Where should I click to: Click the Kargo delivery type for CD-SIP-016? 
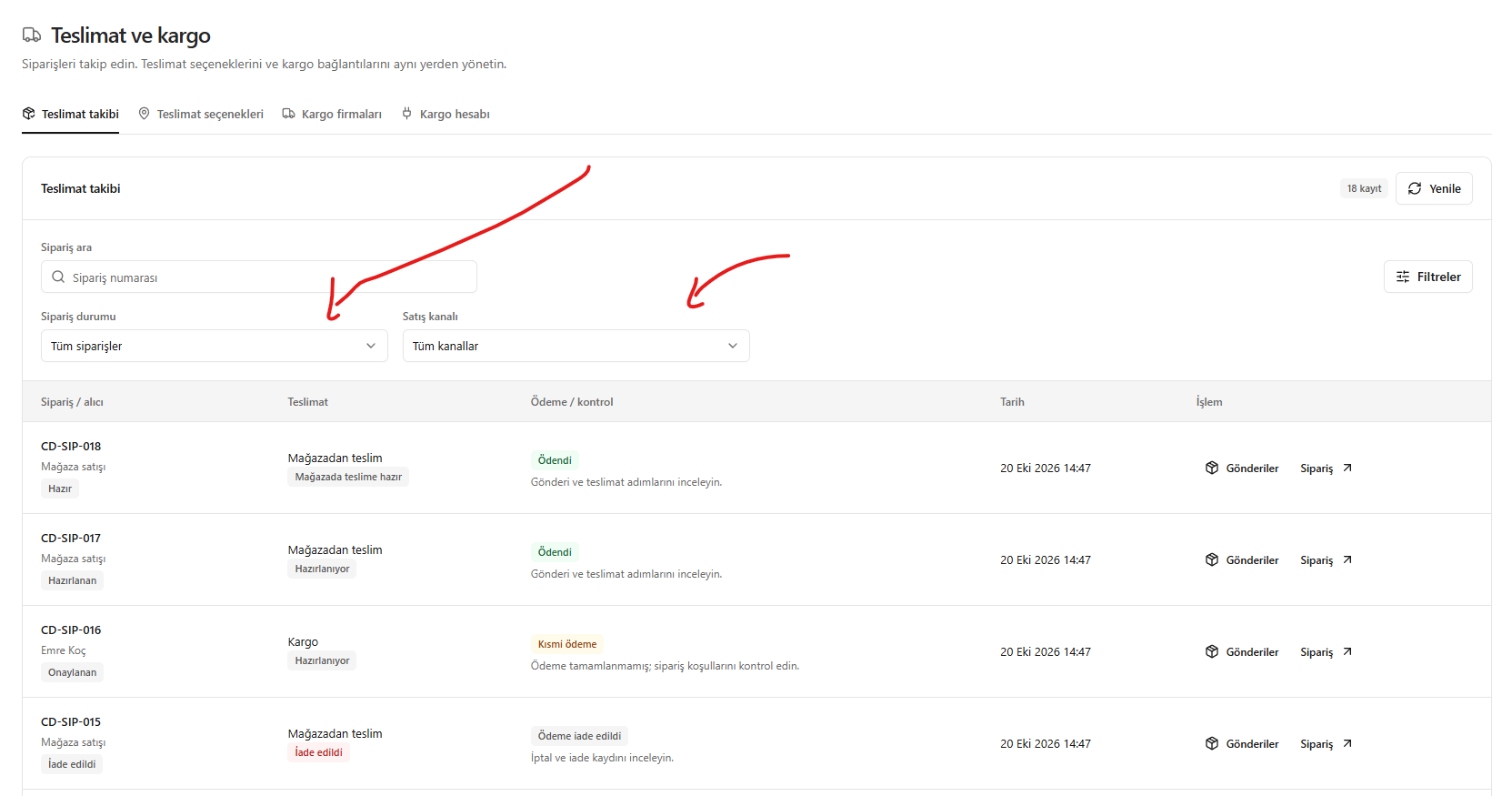coord(303,641)
